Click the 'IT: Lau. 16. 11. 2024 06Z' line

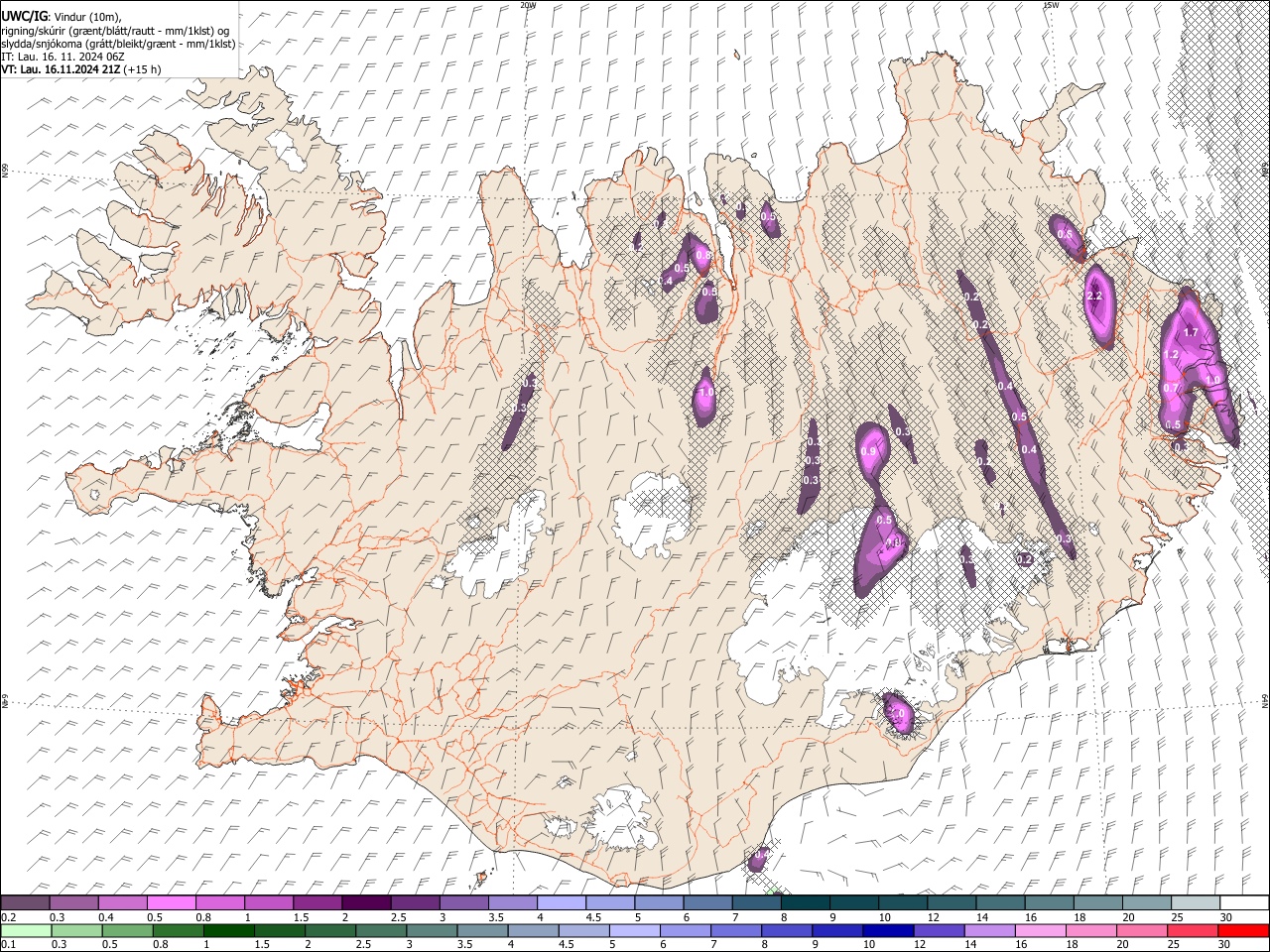point(63,57)
